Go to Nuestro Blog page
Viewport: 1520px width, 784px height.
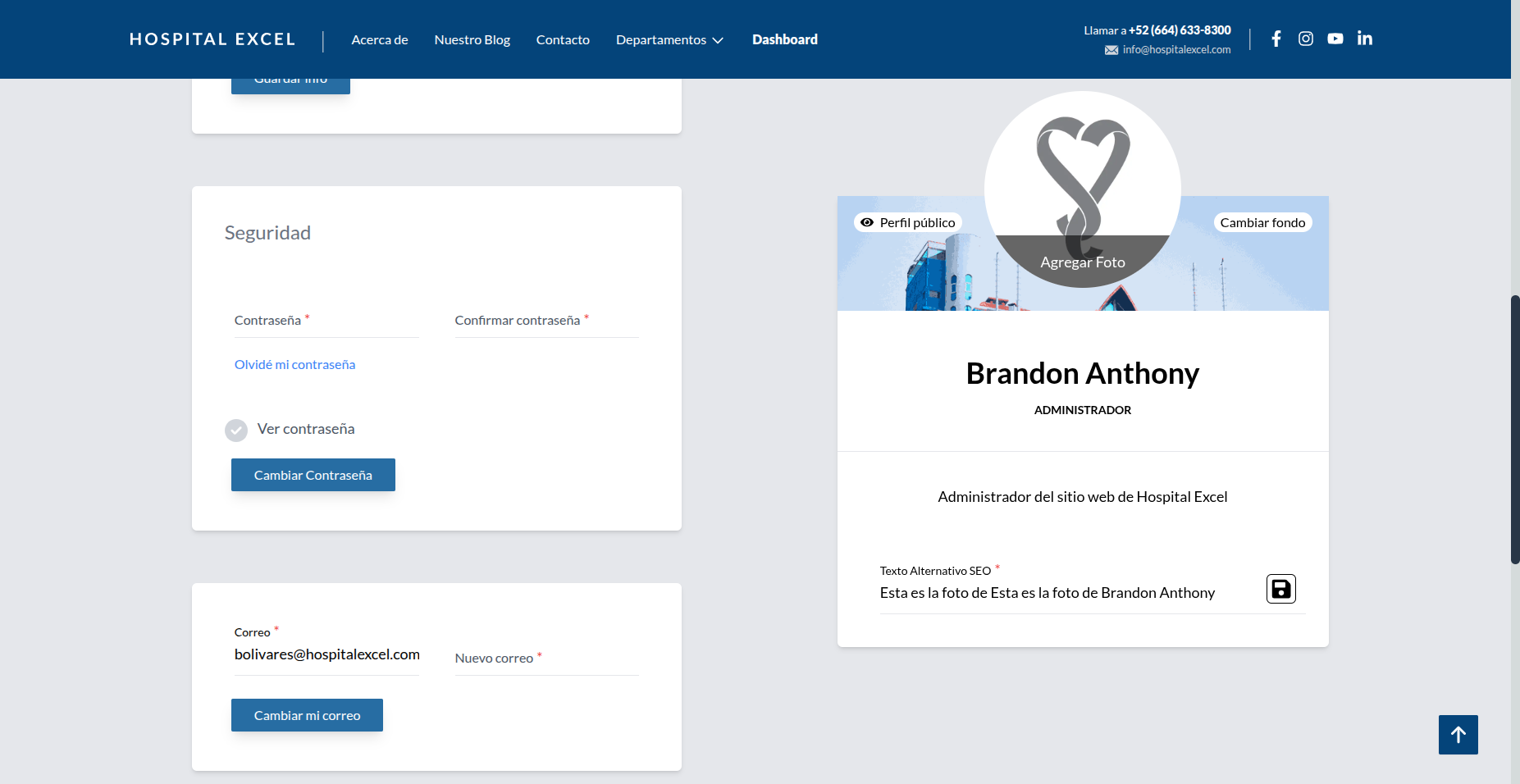click(x=472, y=39)
